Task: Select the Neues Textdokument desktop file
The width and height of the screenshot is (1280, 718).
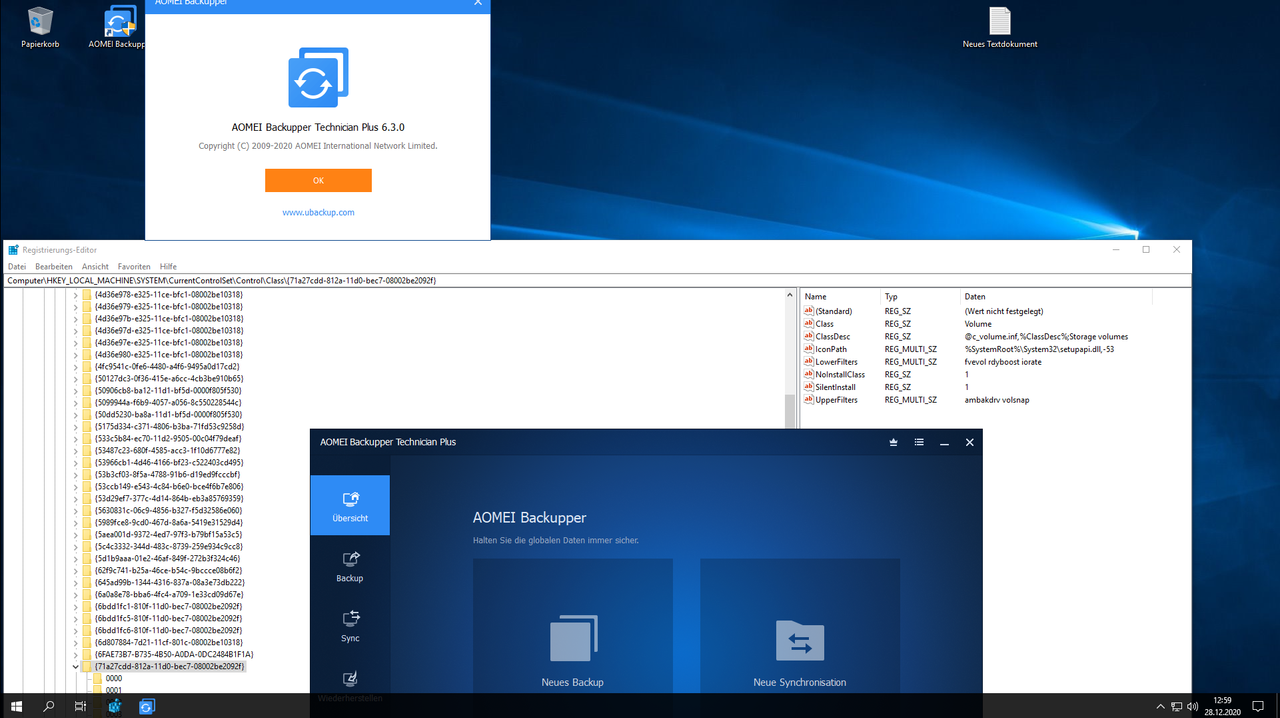Action: [x=1000, y=27]
